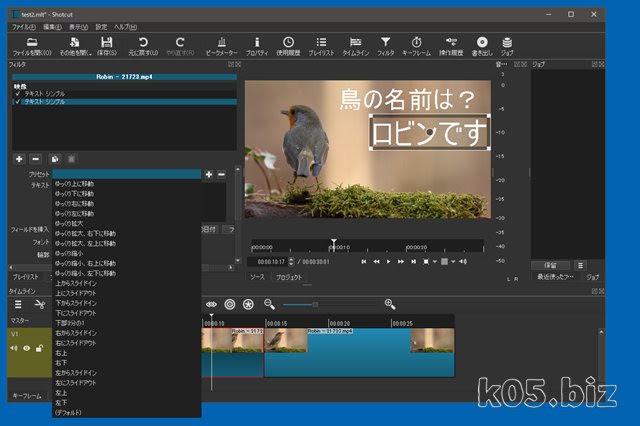Open the 編集 menu
Image resolution: width=640 pixels, height=426 pixels.
pyautogui.click(x=52, y=27)
